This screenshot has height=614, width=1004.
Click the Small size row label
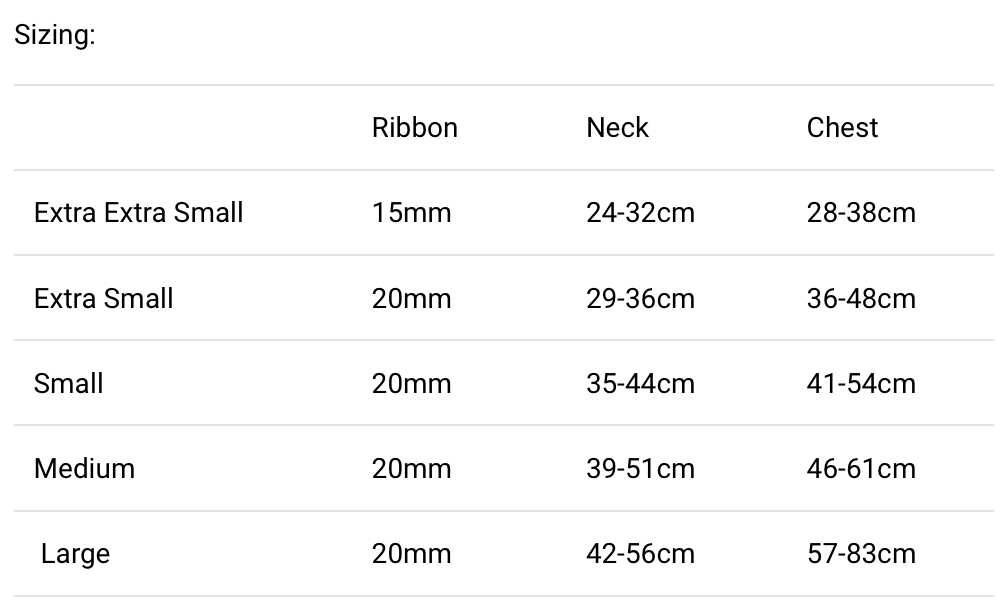tap(69, 384)
